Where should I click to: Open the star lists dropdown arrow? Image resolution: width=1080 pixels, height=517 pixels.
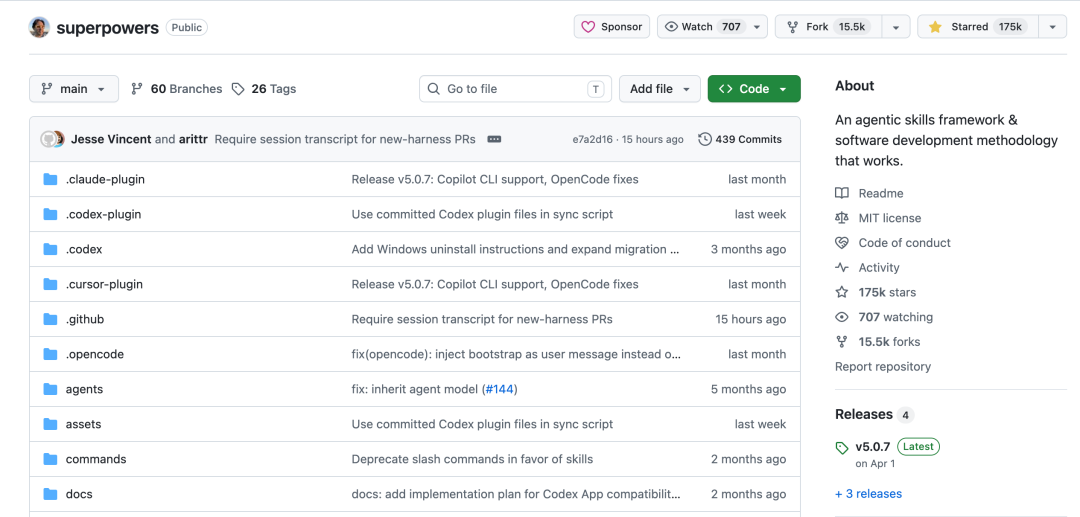[x=1052, y=27]
